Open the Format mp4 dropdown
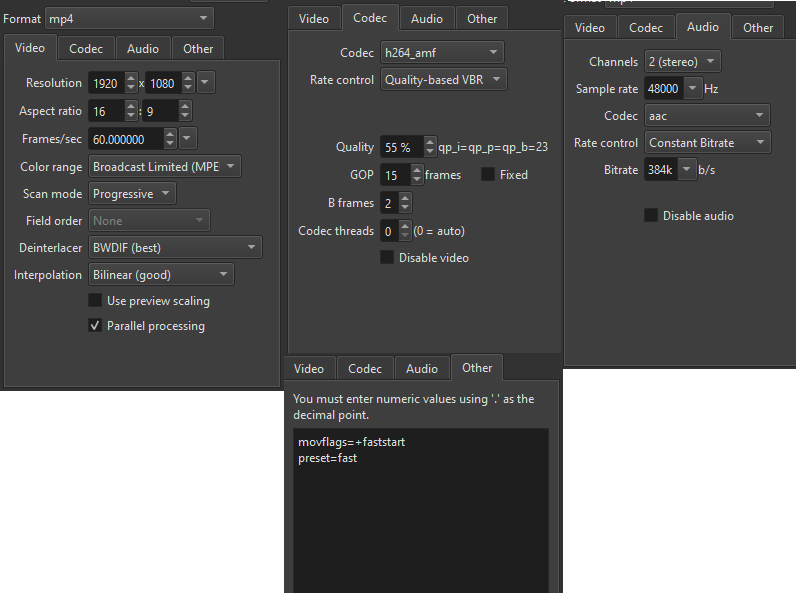The image size is (796, 593). tap(129, 19)
